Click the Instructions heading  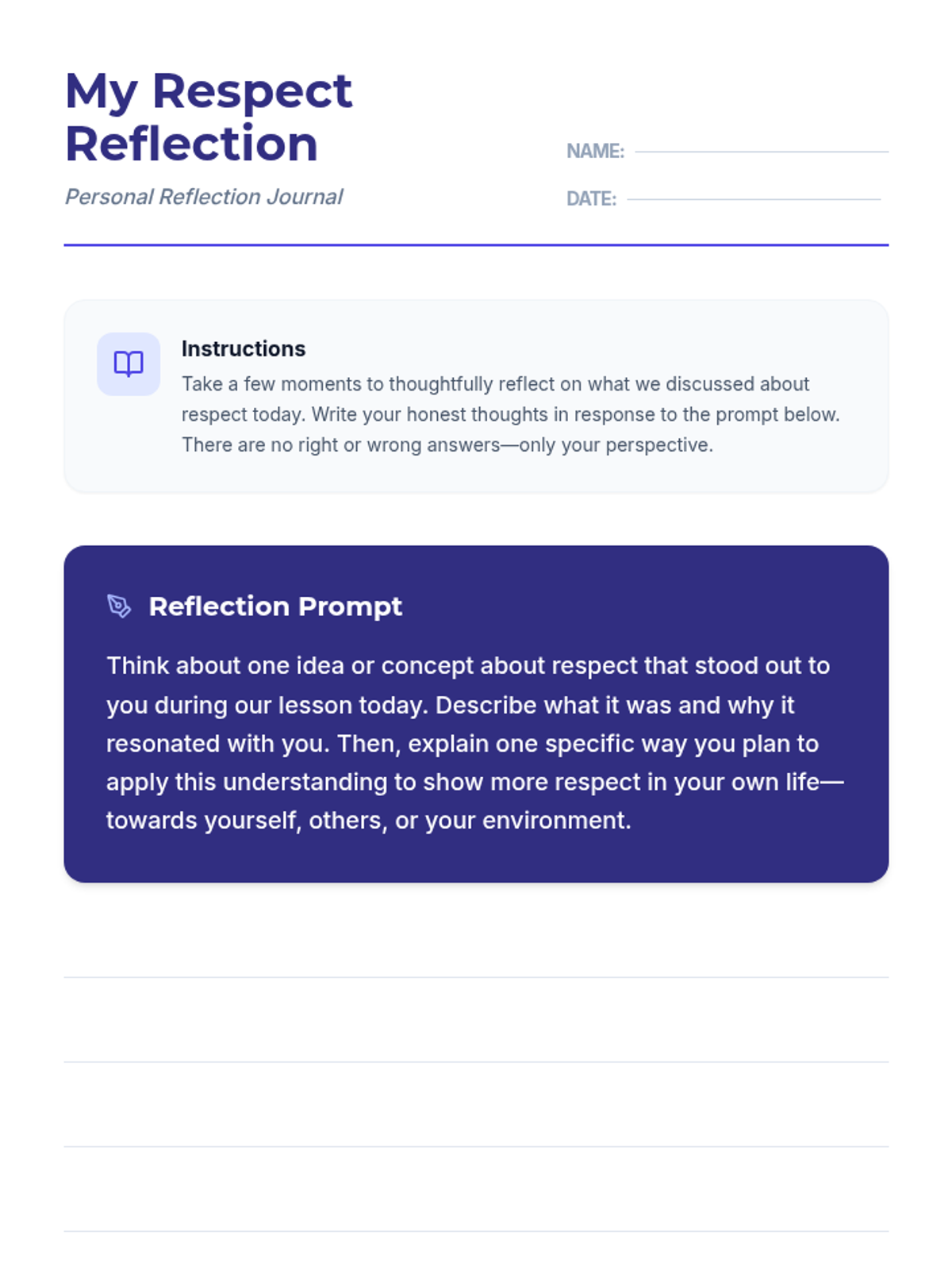(x=244, y=348)
